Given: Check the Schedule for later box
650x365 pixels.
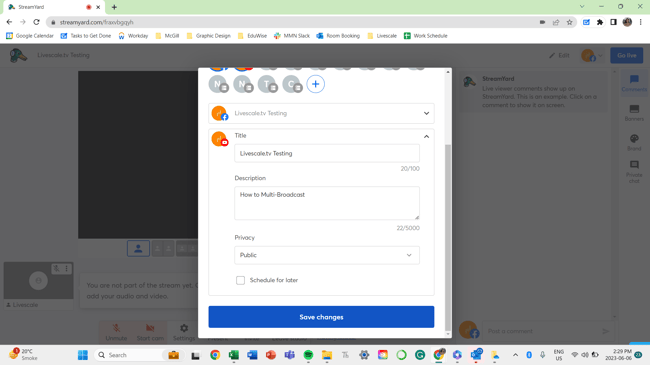Looking at the screenshot, I should pos(240,280).
